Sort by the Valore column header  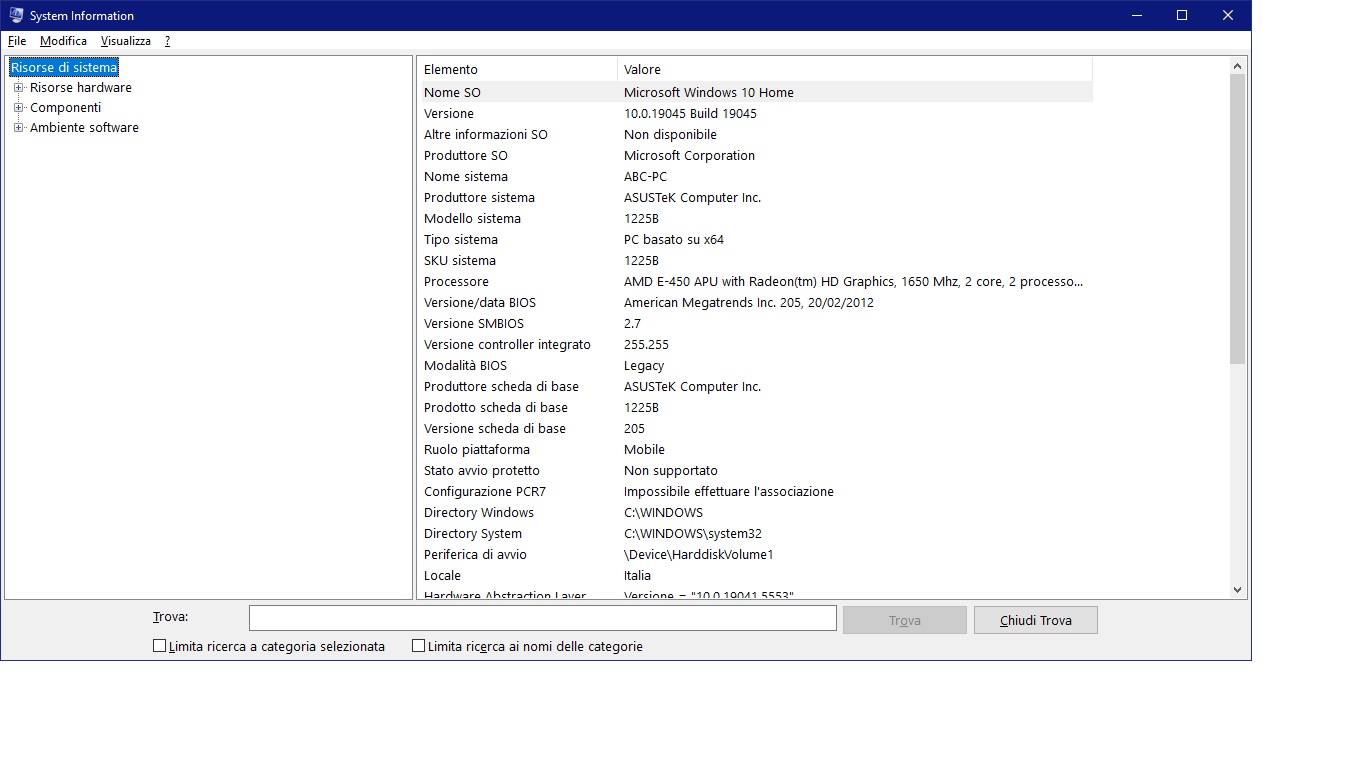point(855,69)
